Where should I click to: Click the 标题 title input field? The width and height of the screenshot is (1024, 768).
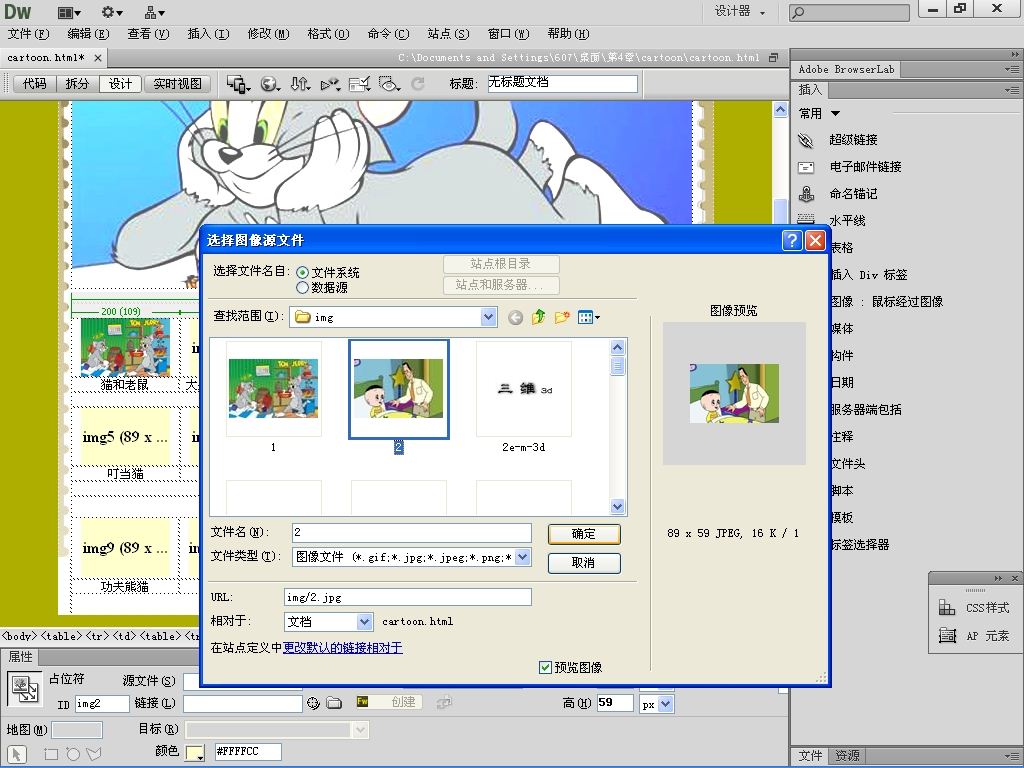pos(562,83)
